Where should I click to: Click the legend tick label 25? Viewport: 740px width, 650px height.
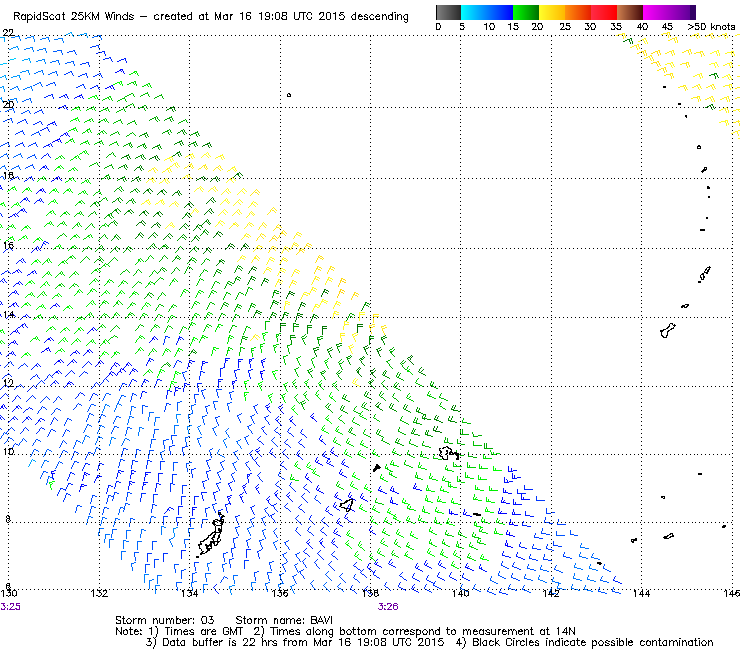pos(565,27)
